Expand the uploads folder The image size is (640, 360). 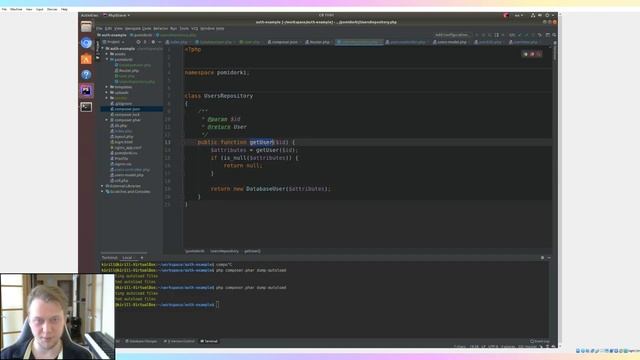tap(107, 93)
